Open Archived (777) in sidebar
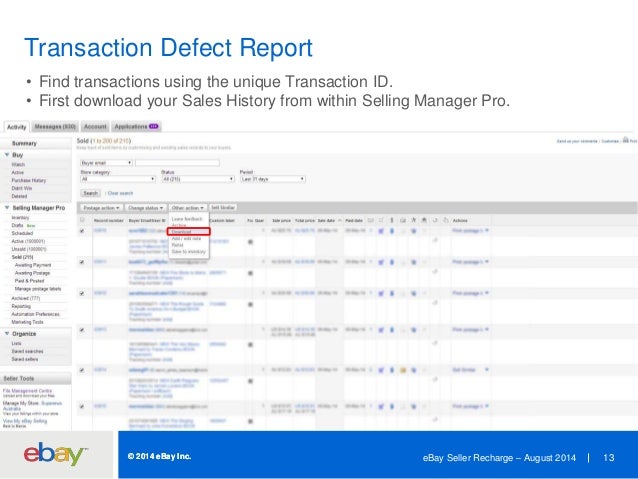 point(26,298)
